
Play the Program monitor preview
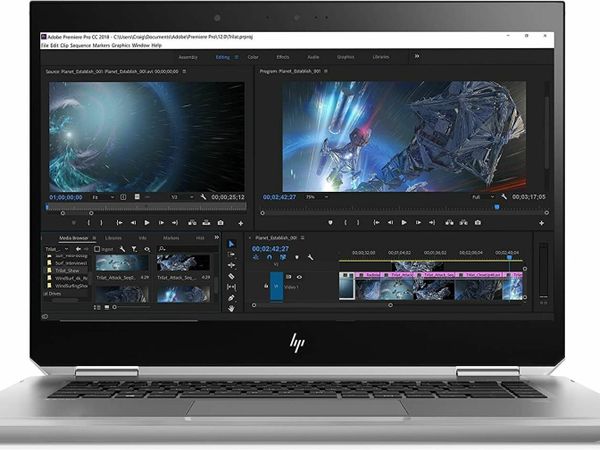tap(403, 222)
